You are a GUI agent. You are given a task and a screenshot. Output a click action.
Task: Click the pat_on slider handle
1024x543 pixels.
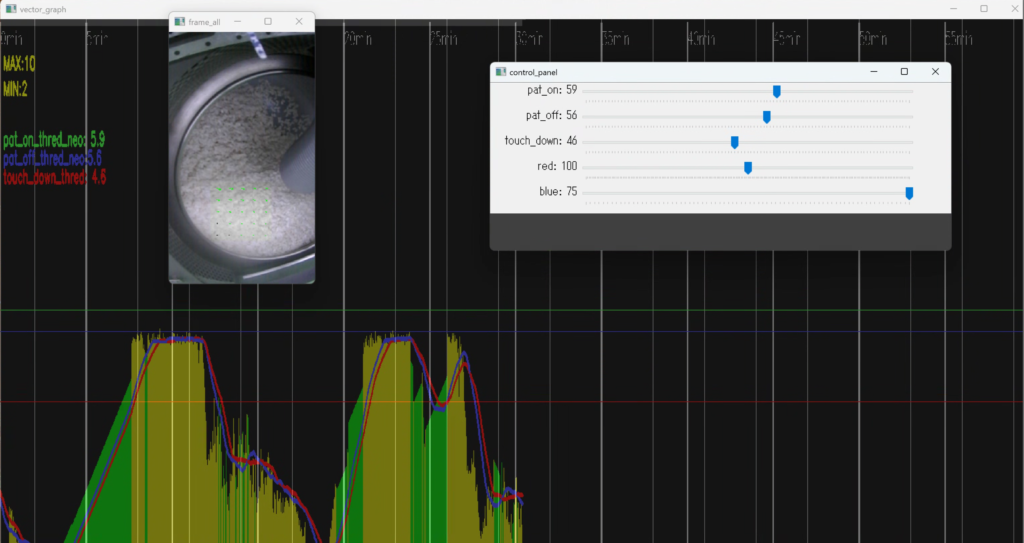776,92
